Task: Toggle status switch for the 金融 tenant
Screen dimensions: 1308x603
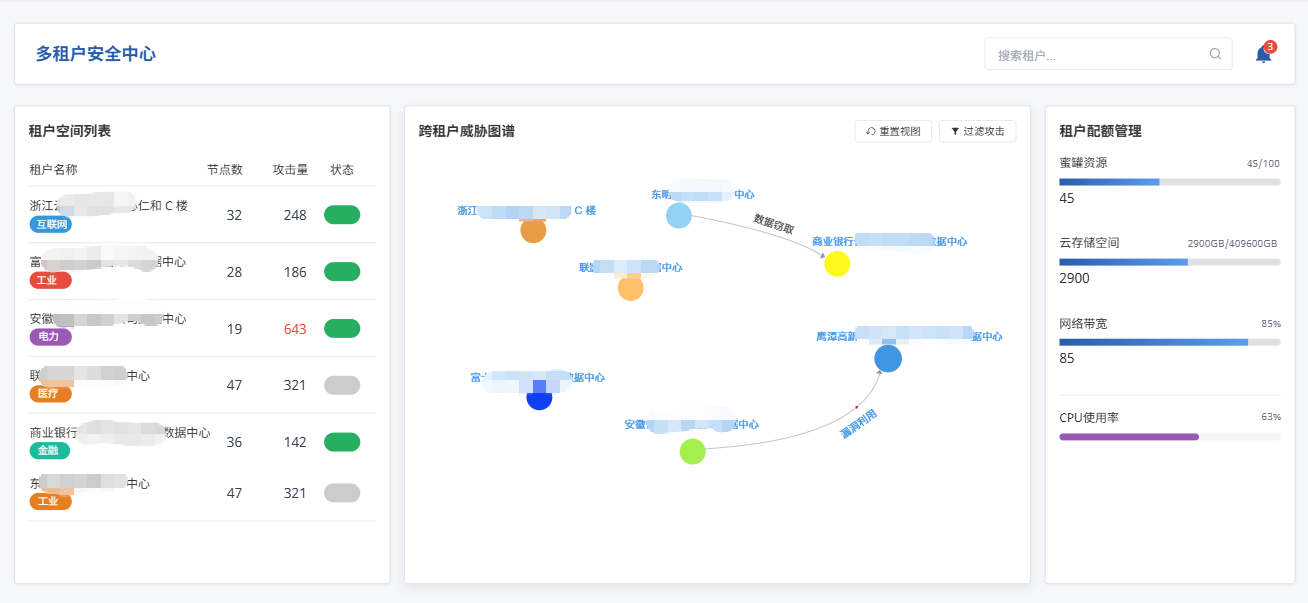Action: coord(342,442)
